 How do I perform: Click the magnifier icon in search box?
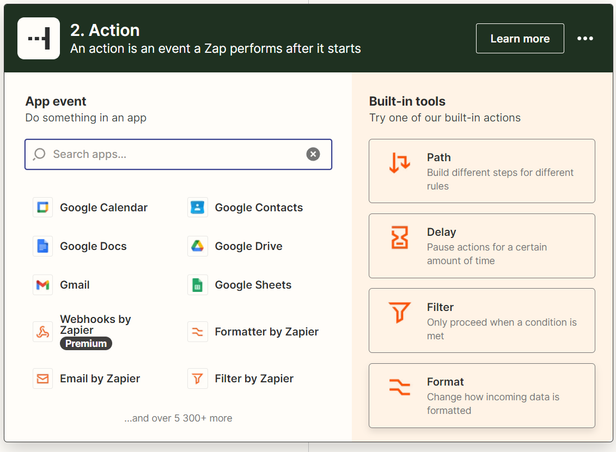pos(40,154)
